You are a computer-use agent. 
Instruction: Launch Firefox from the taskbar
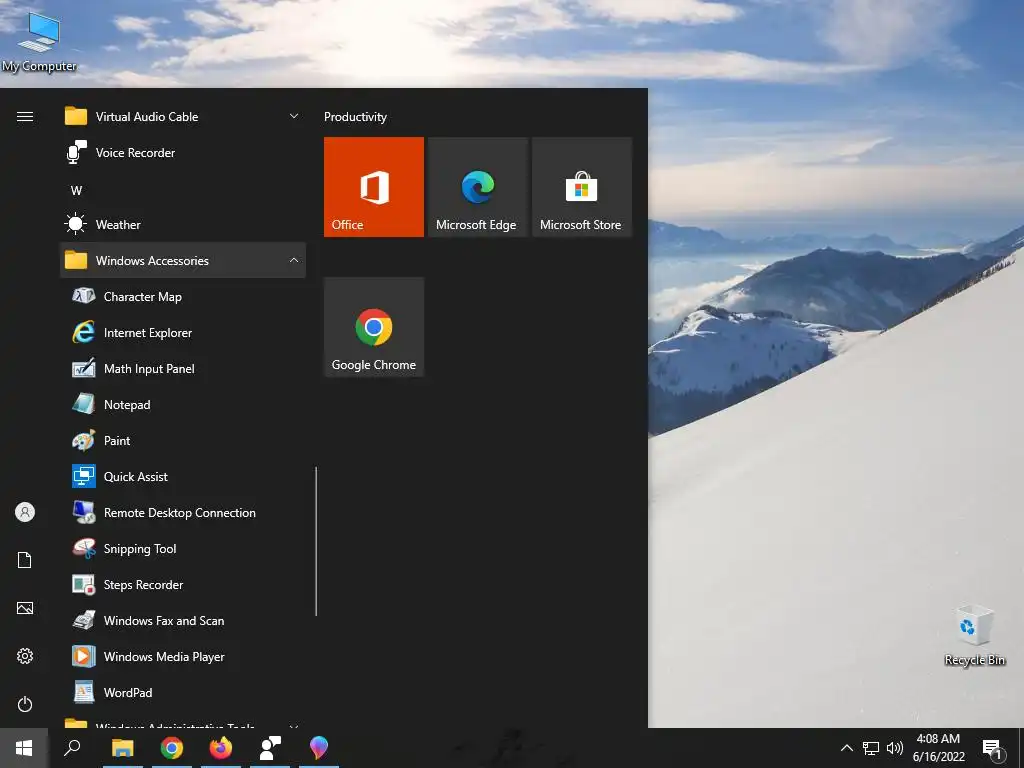point(221,748)
